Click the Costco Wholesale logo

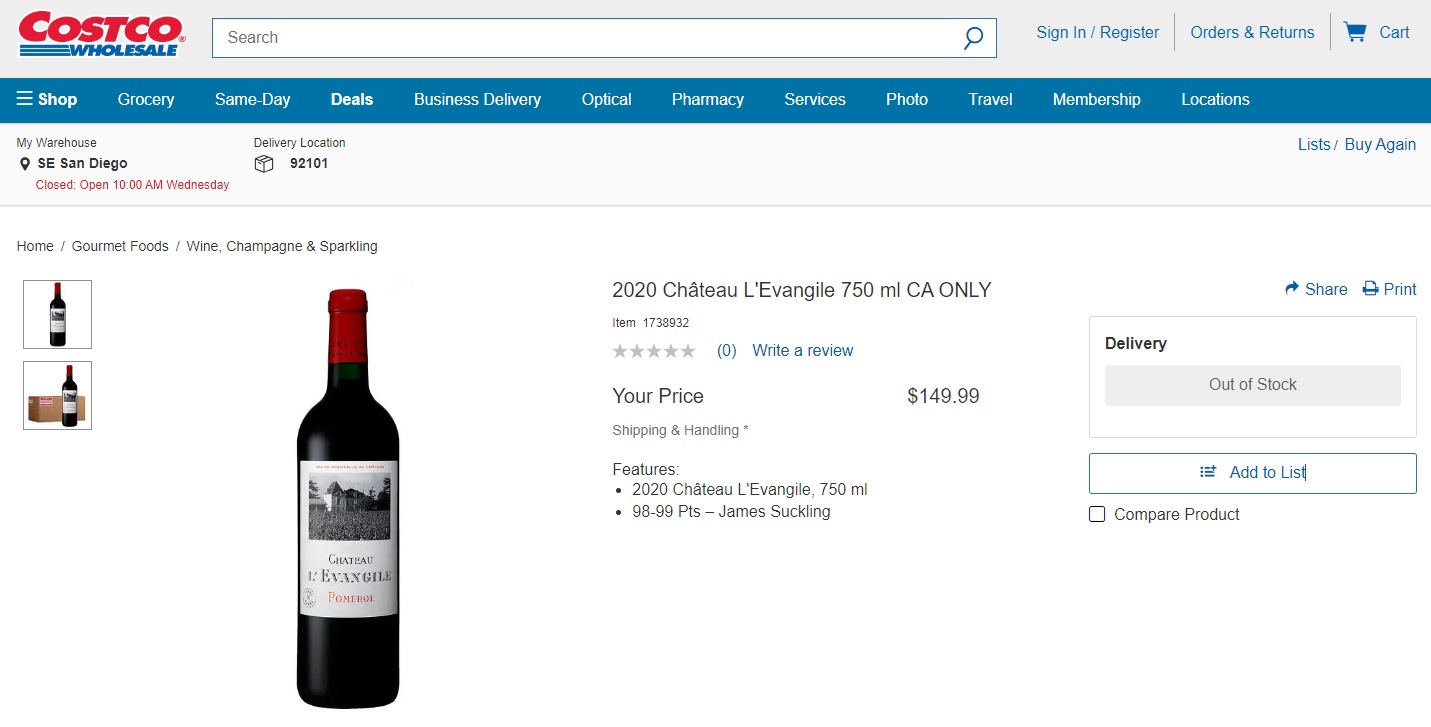[101, 34]
